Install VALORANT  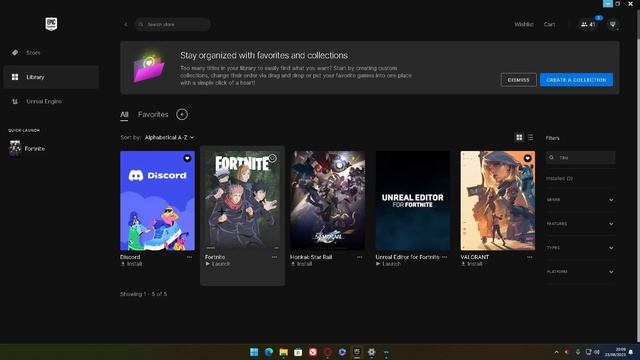pyautogui.click(x=472, y=264)
